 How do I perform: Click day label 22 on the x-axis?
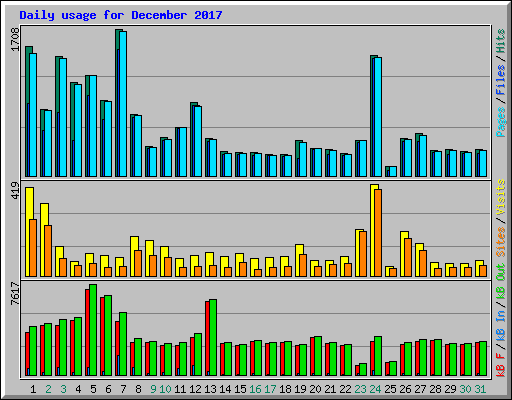[345, 389]
